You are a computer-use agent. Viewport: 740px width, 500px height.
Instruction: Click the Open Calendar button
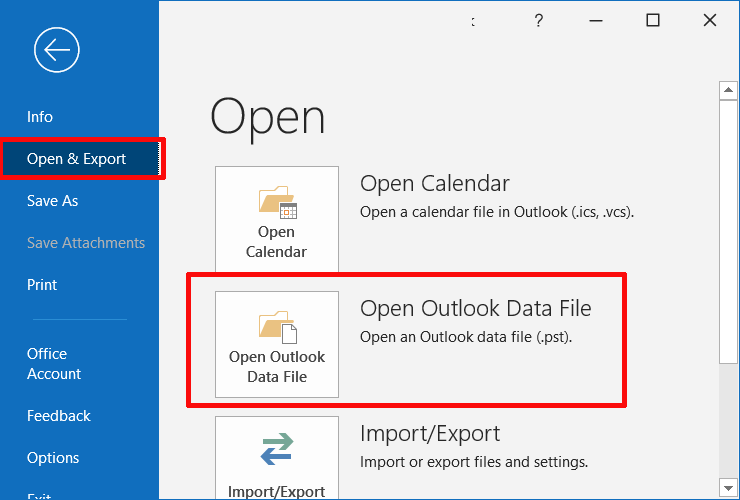(x=277, y=219)
